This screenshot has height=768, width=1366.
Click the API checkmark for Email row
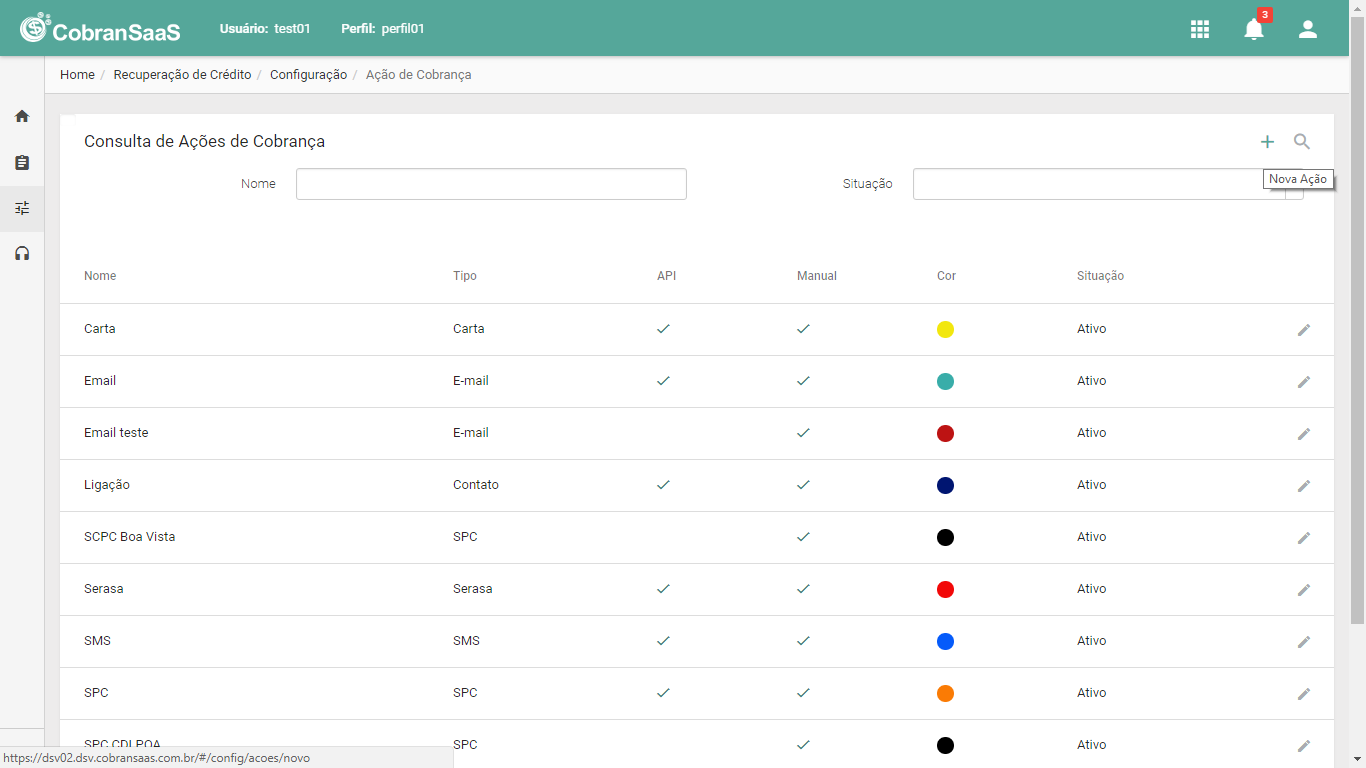tap(663, 381)
